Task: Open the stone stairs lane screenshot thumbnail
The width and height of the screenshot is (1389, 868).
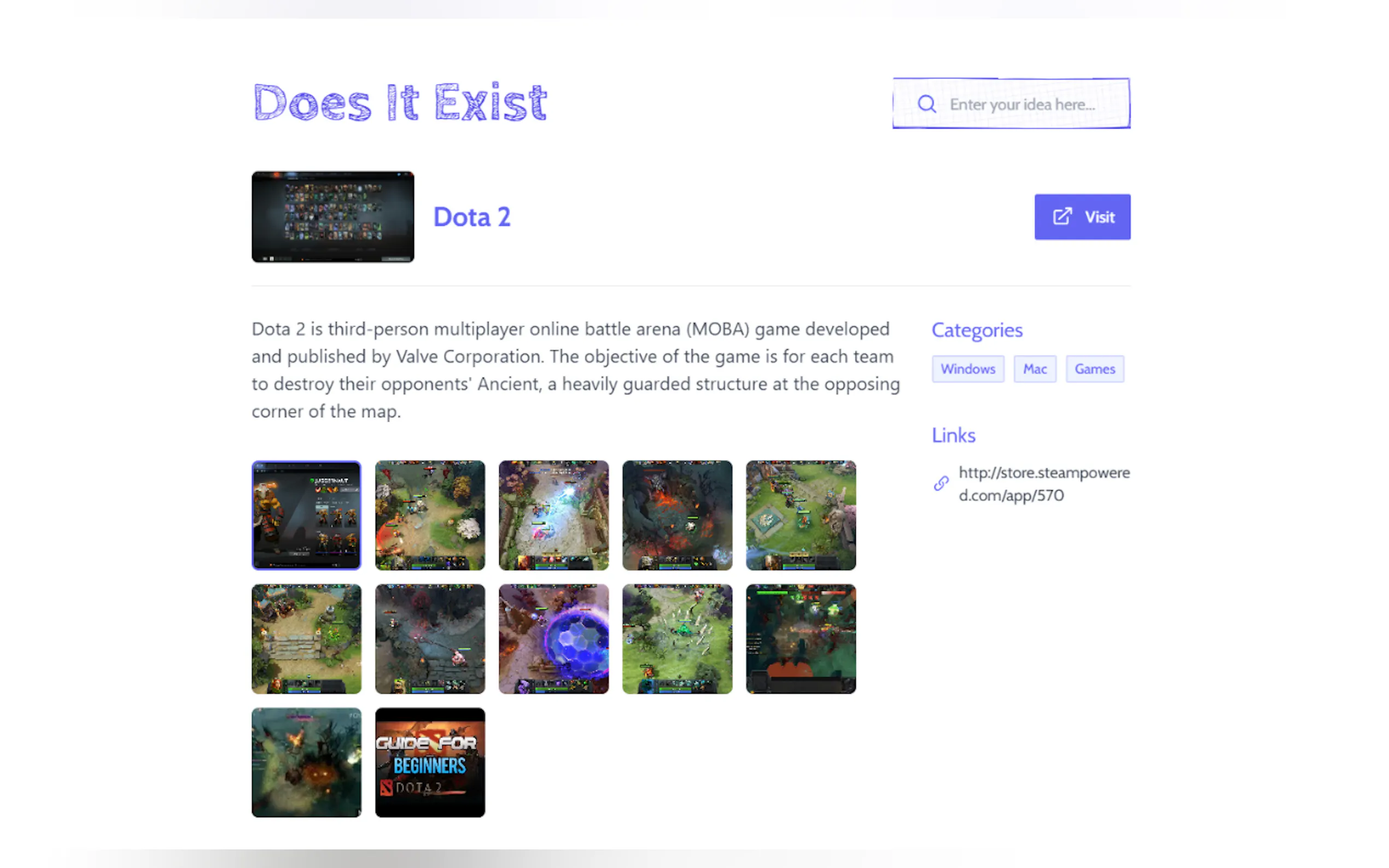Action: pos(307,639)
